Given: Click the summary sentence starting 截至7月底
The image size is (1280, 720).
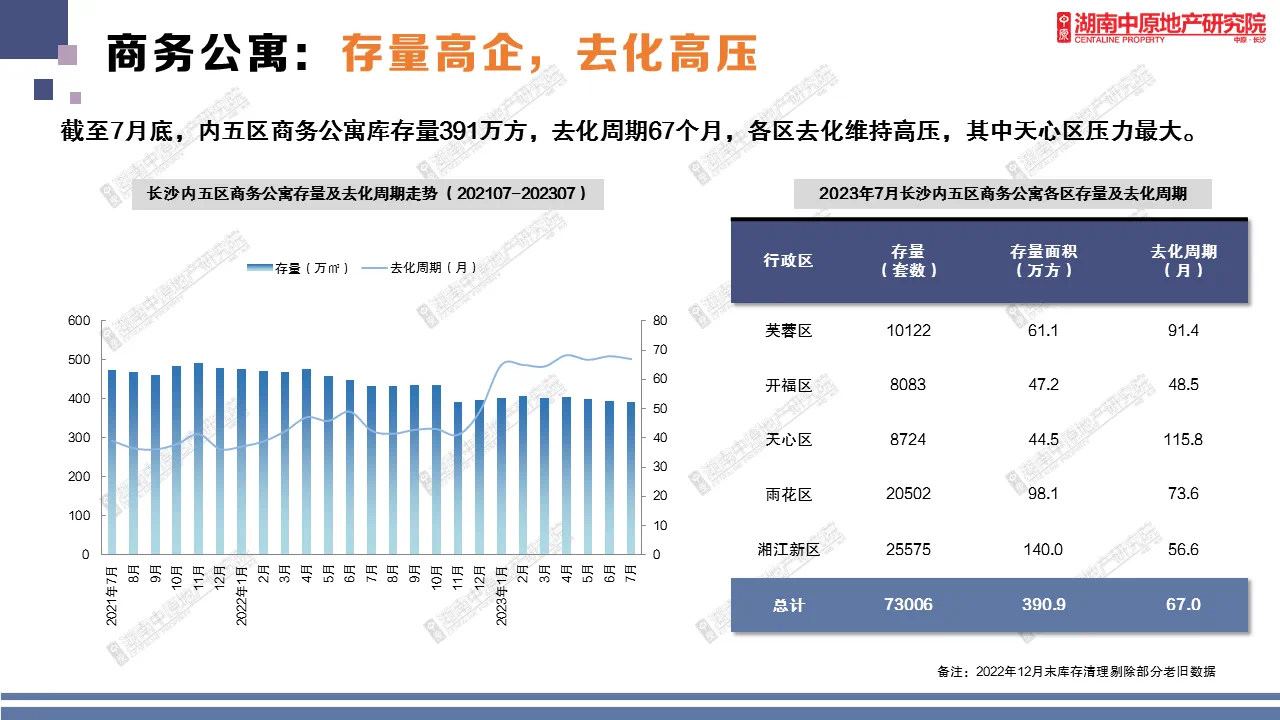Looking at the screenshot, I should coord(630,133).
